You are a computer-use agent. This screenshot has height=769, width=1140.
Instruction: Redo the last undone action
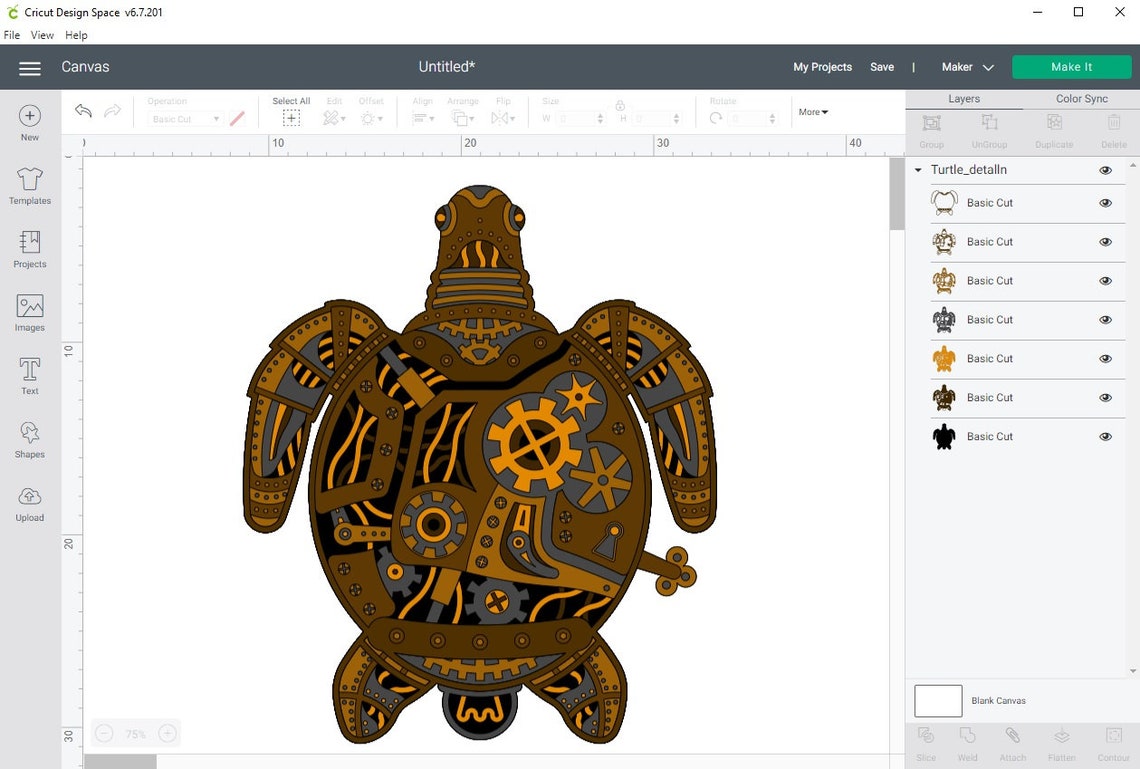[x=113, y=110]
